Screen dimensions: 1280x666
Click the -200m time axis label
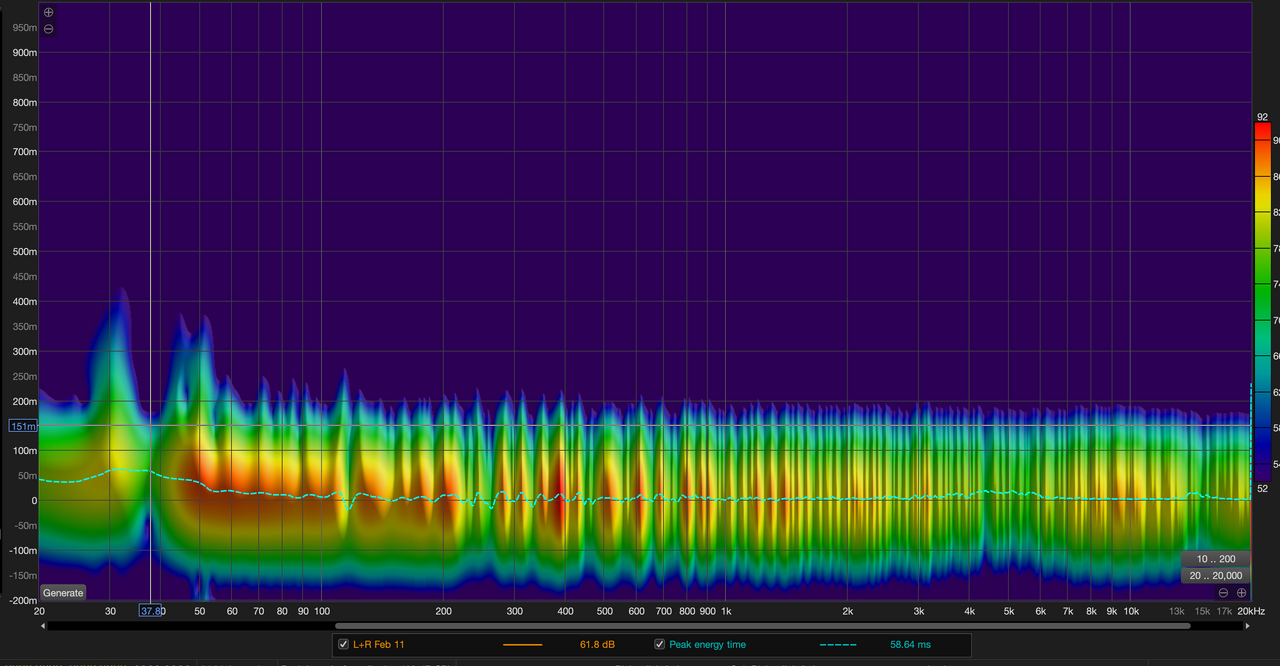click(23, 600)
